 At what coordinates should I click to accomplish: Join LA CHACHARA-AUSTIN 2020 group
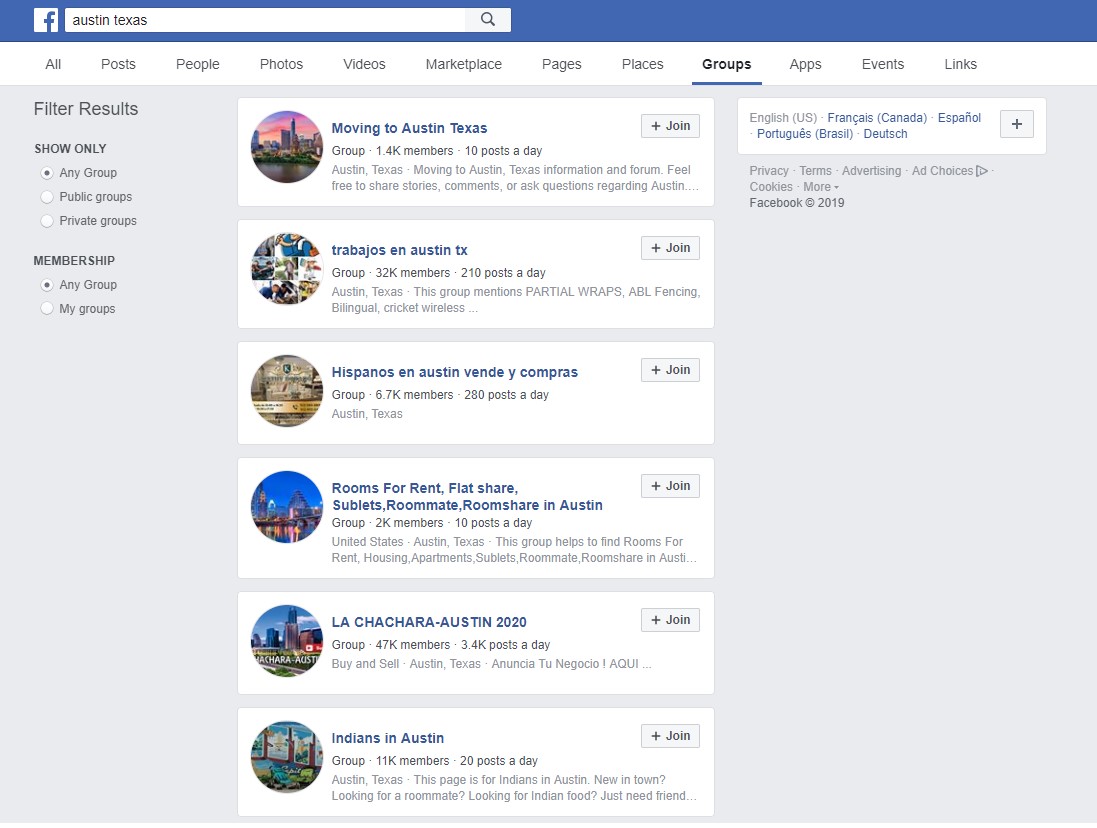pos(670,620)
